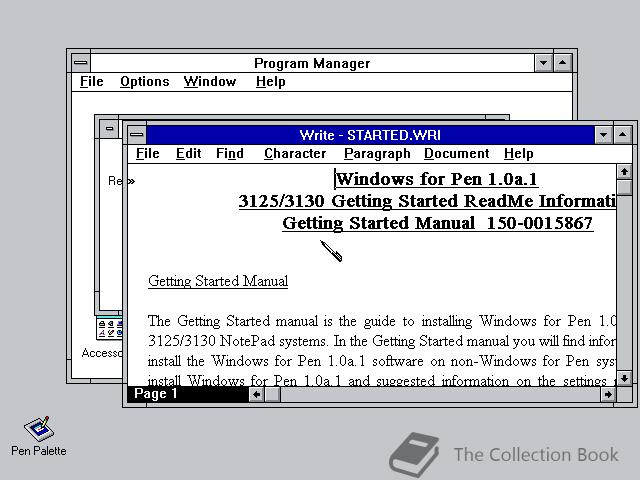Maximize the Write window
The image size is (640, 480).
[x=622, y=135]
